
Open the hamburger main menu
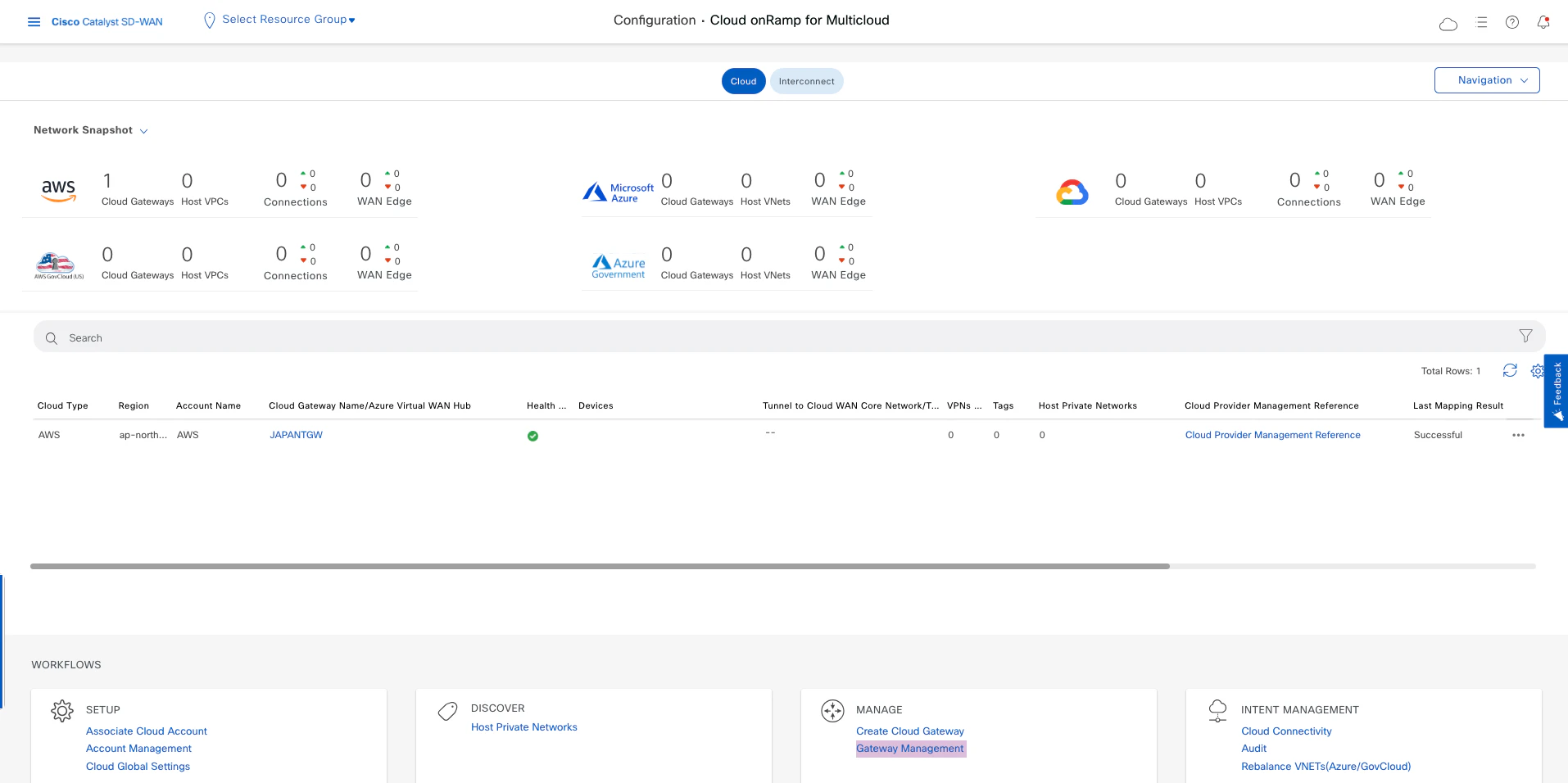pos(34,22)
